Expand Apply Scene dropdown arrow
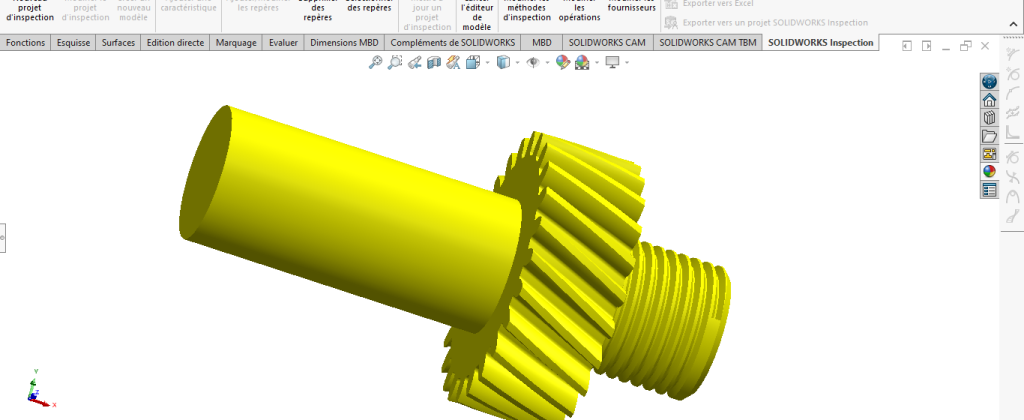 (597, 63)
